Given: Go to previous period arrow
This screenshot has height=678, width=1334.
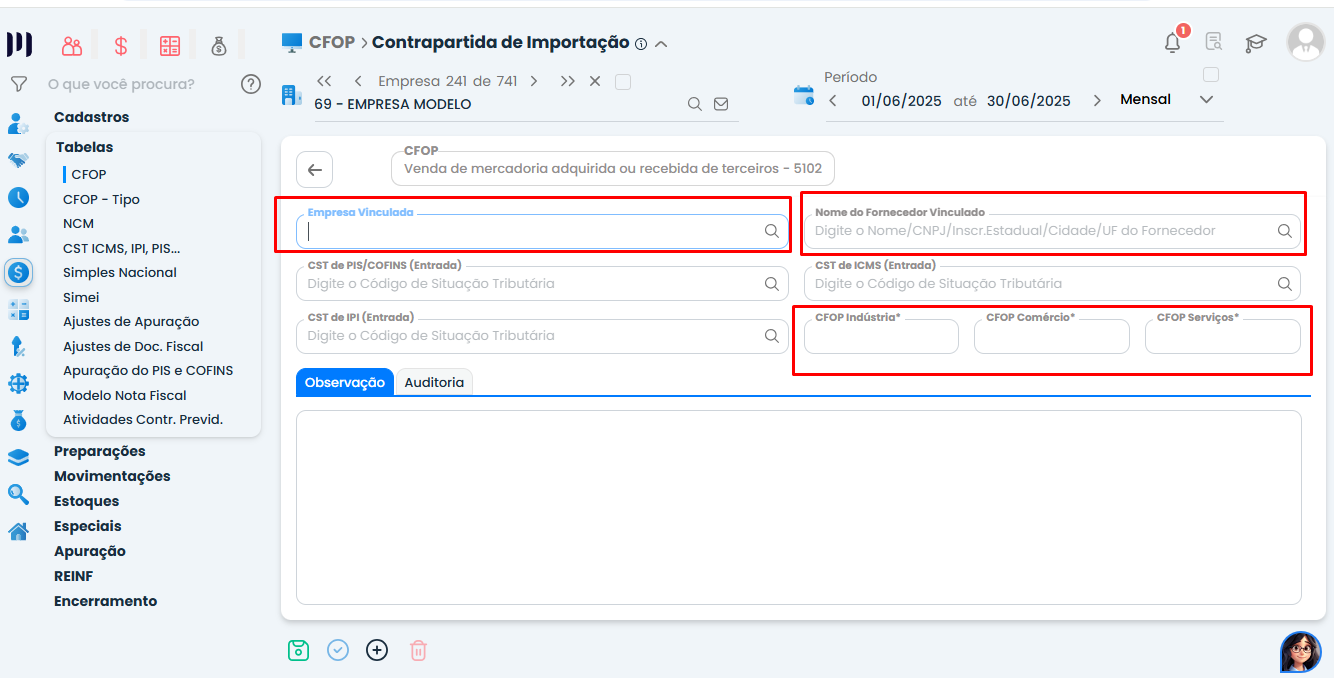Looking at the screenshot, I should [x=833, y=101].
